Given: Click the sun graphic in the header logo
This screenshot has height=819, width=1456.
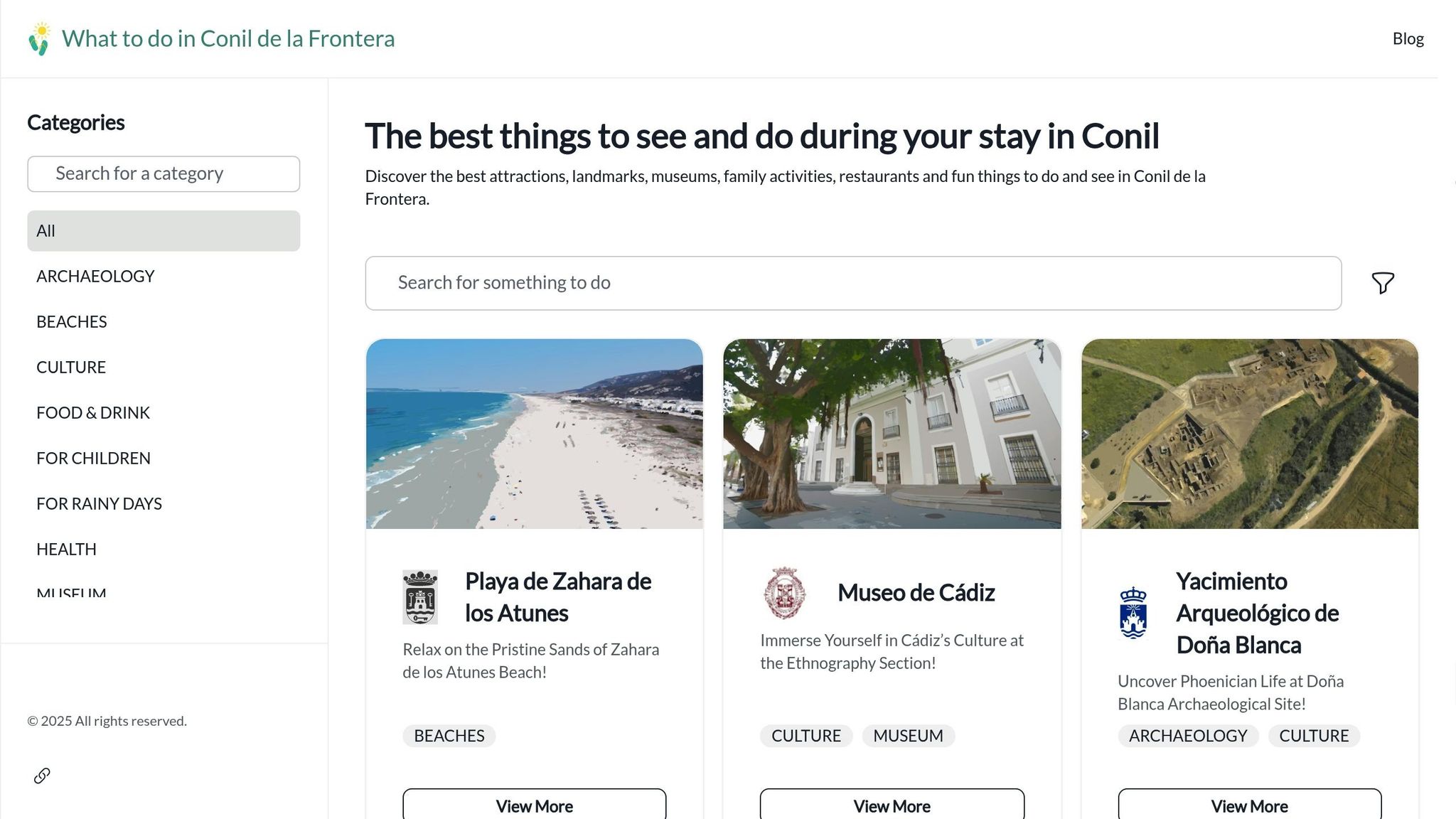Looking at the screenshot, I should tap(42, 30).
